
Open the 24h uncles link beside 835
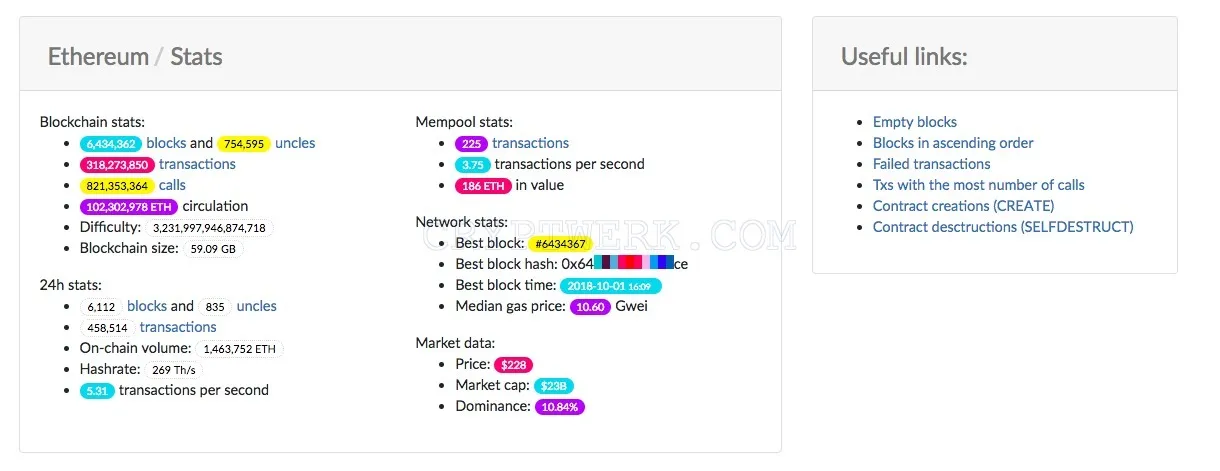point(257,306)
